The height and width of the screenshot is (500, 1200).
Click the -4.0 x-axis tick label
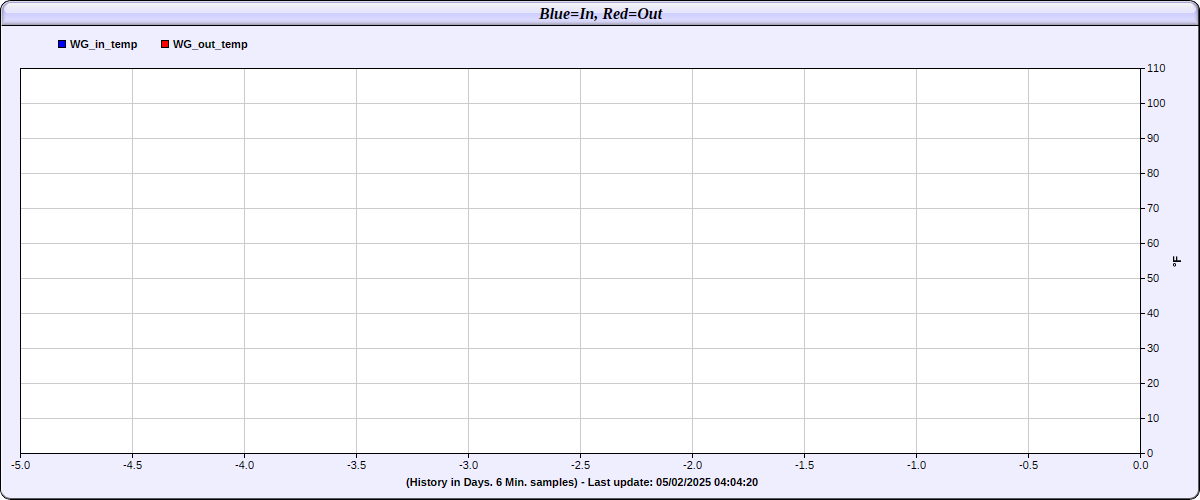(245, 465)
